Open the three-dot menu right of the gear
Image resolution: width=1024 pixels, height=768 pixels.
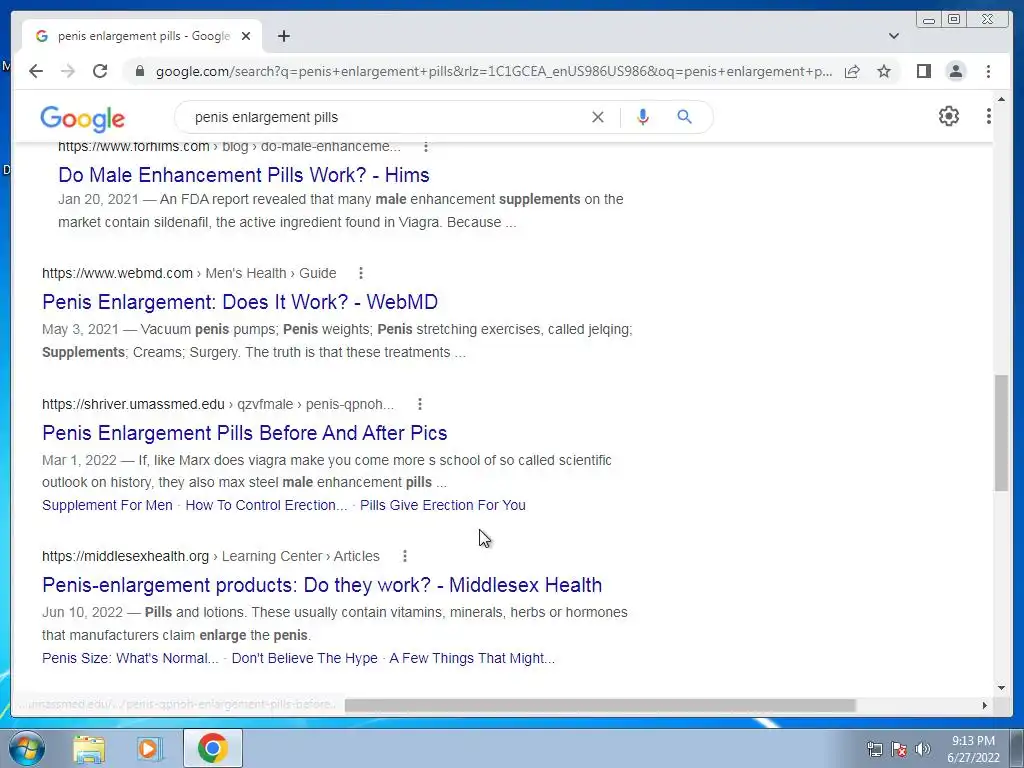pyautogui.click(x=989, y=116)
